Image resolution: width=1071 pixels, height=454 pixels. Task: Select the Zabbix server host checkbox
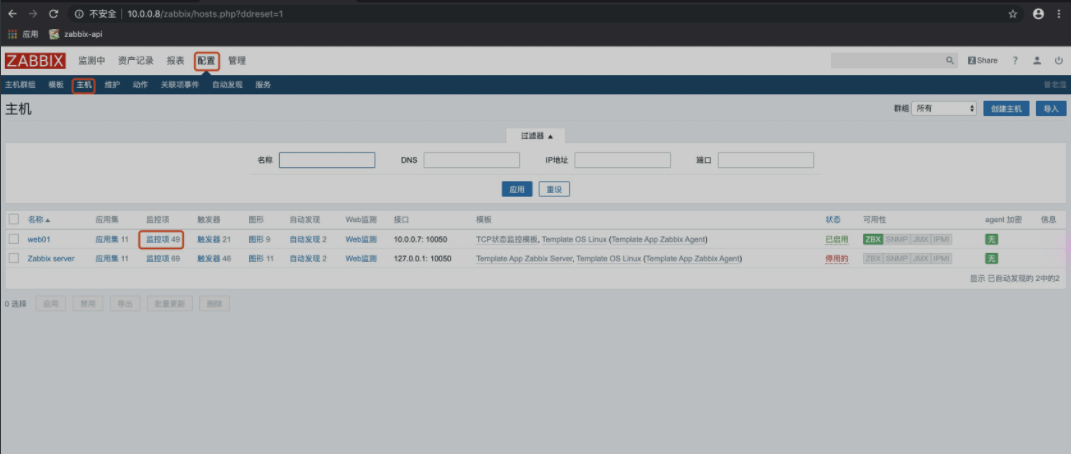coord(14,258)
